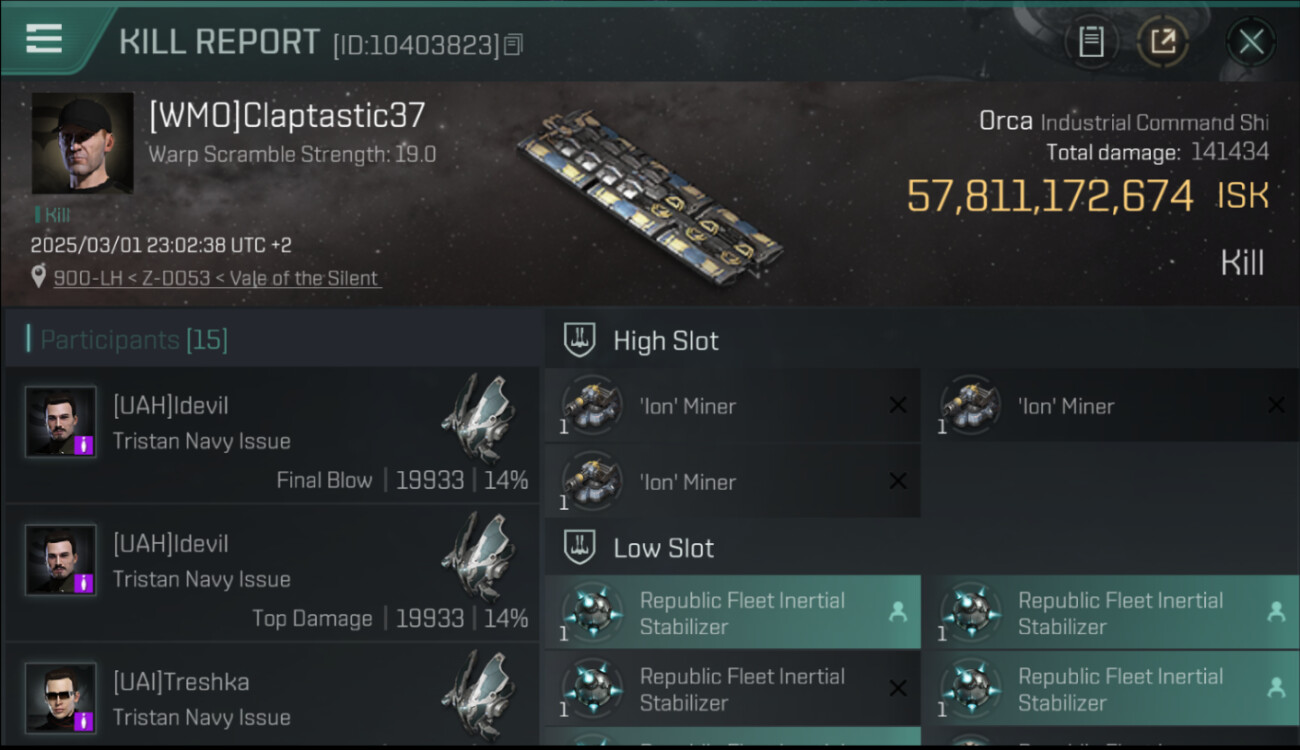Open Treshka's pilot portrait
1300x750 pixels.
click(61, 697)
